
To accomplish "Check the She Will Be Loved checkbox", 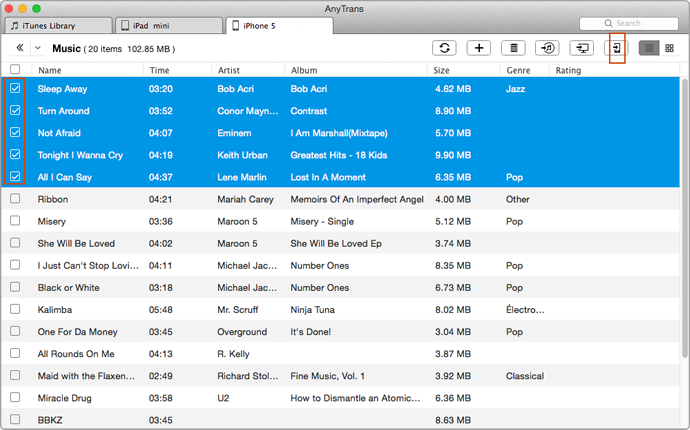I will coord(15,243).
